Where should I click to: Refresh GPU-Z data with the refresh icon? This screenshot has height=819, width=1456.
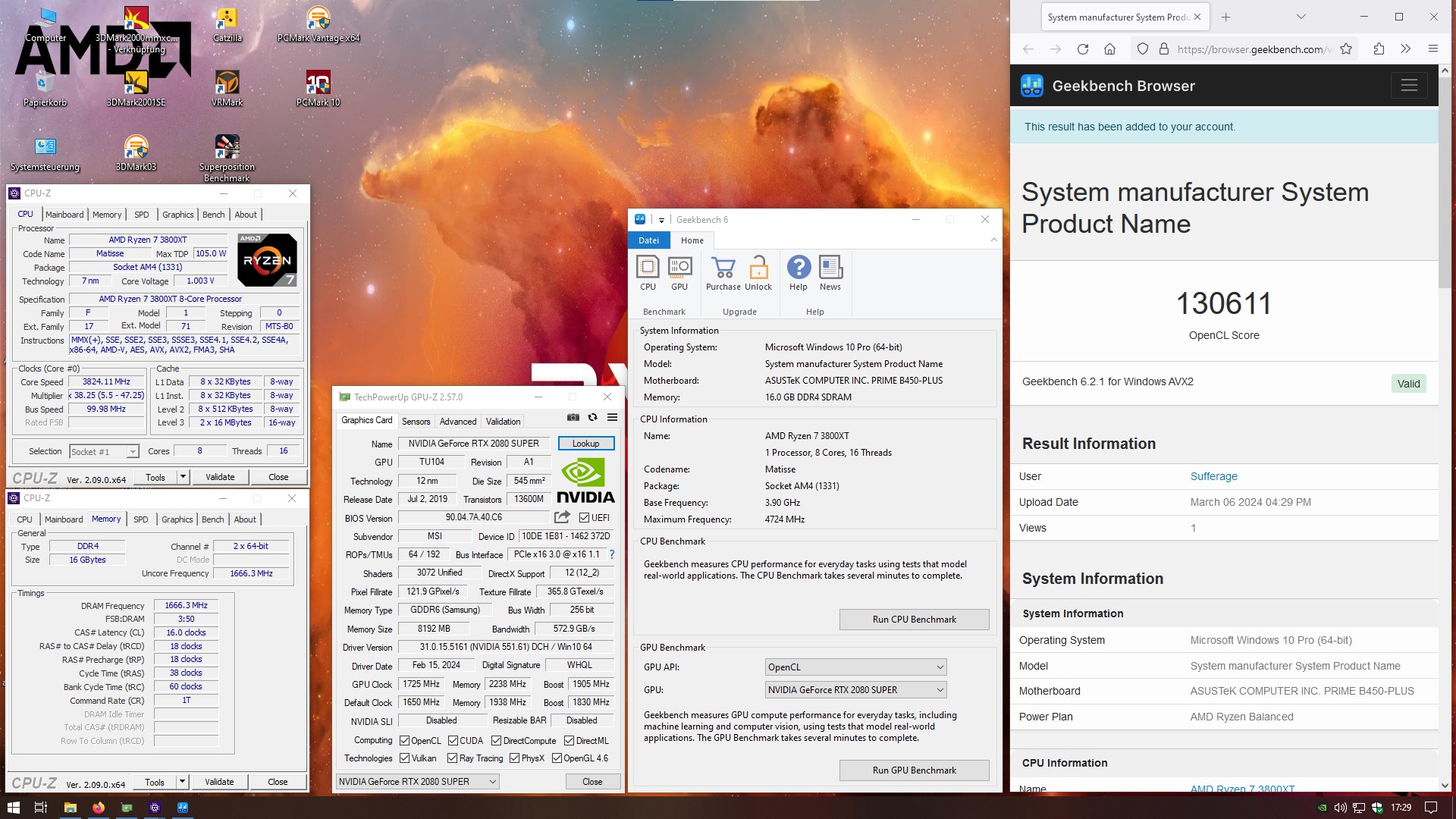593,418
